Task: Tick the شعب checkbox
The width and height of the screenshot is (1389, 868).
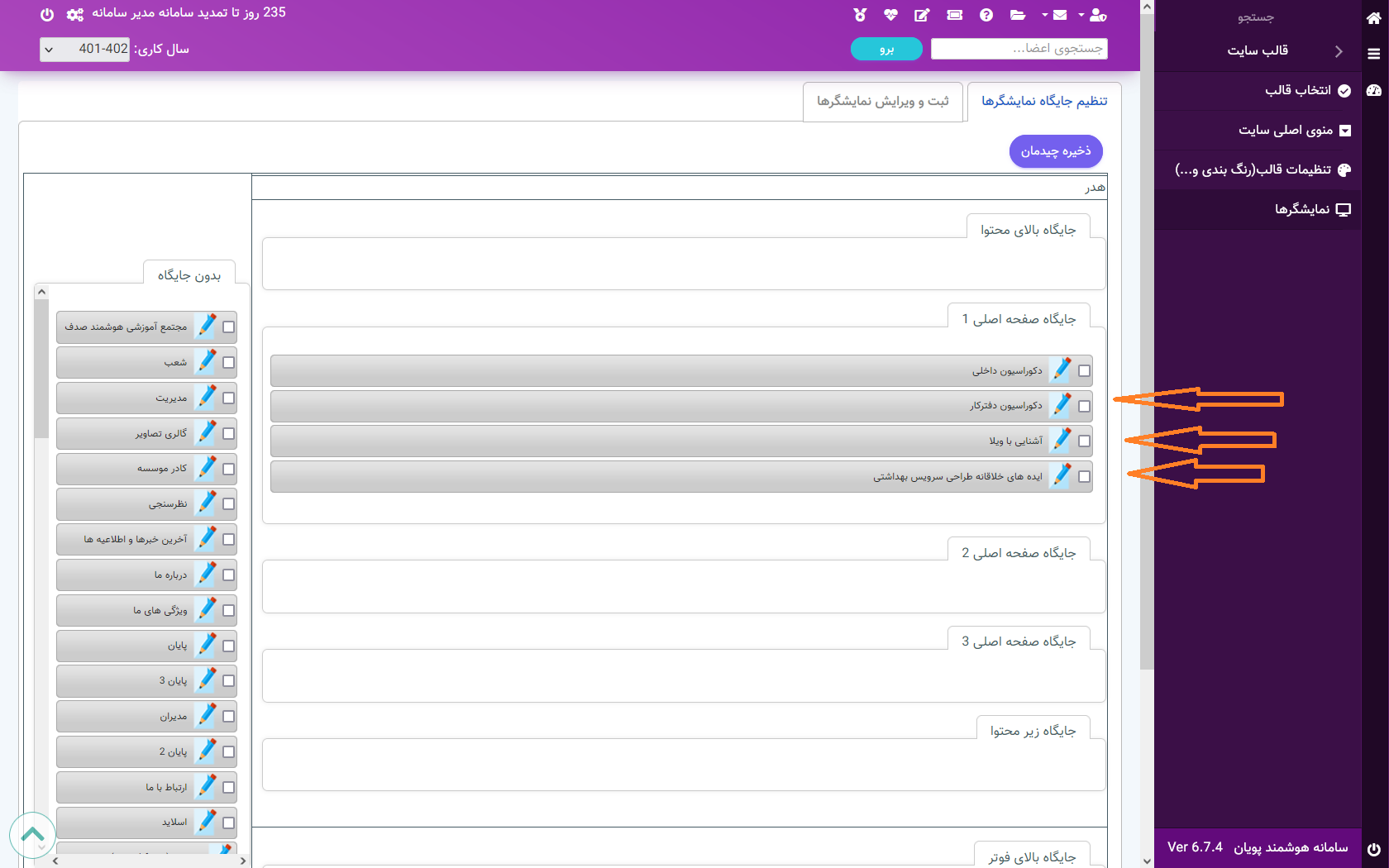Action: point(229,363)
